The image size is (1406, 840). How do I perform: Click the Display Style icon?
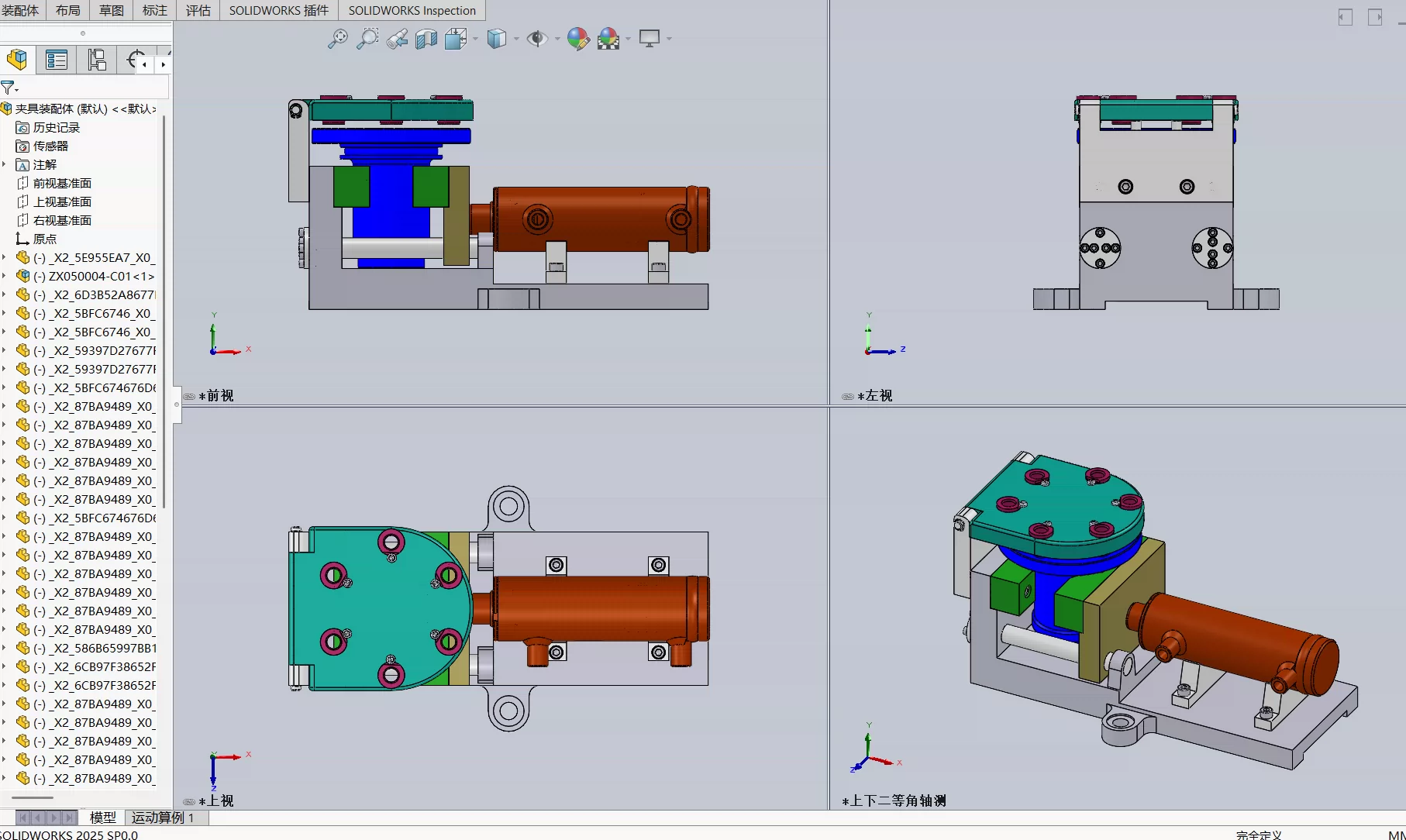tap(496, 38)
